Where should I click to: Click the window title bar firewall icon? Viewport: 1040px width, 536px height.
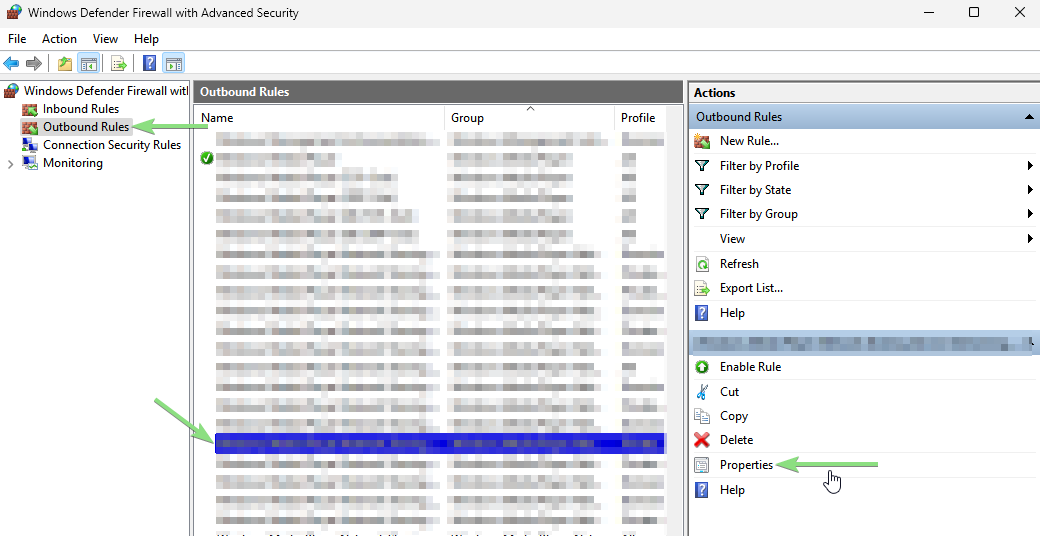click(x=14, y=12)
